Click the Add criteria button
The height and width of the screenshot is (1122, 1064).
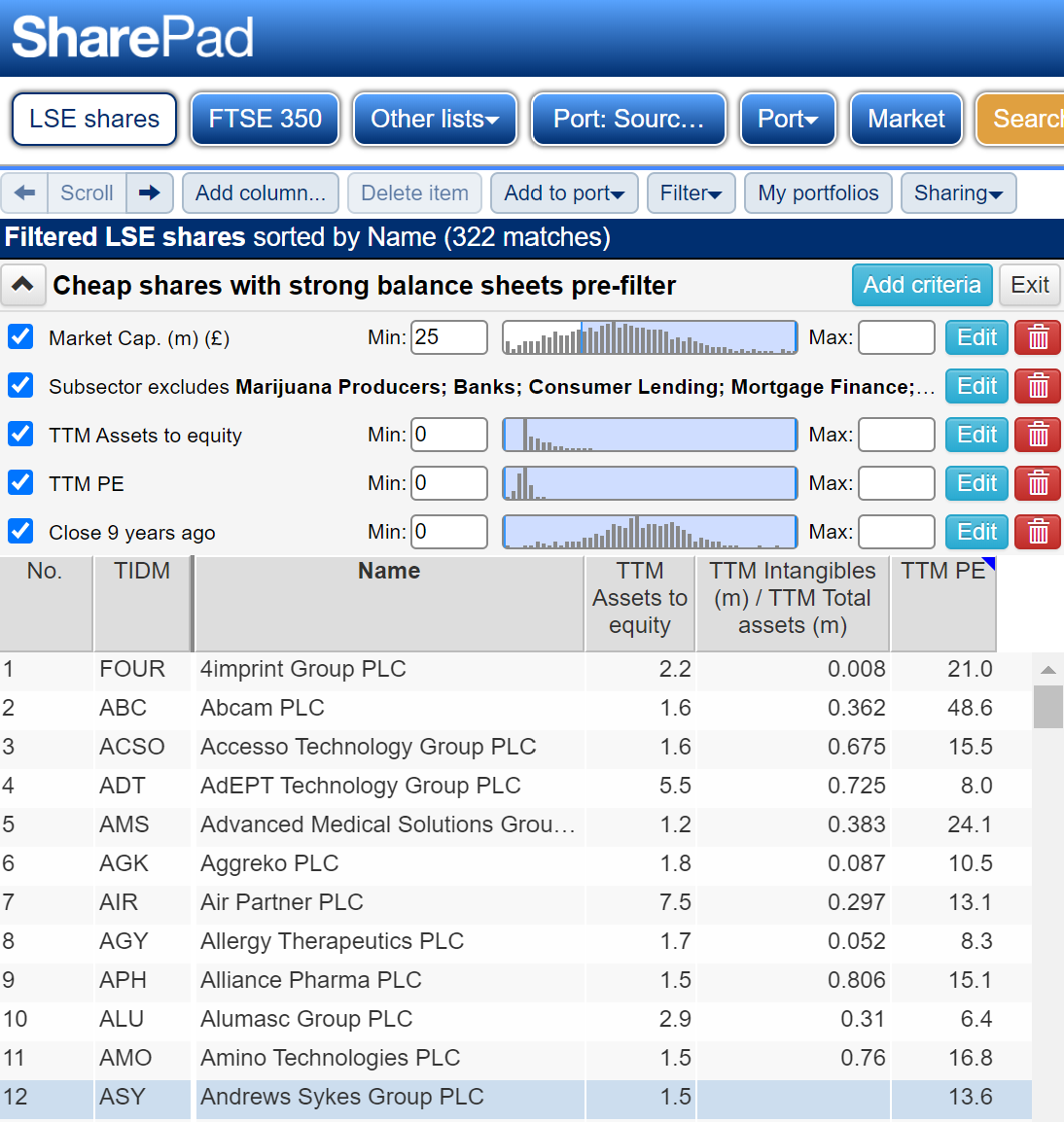(922, 285)
